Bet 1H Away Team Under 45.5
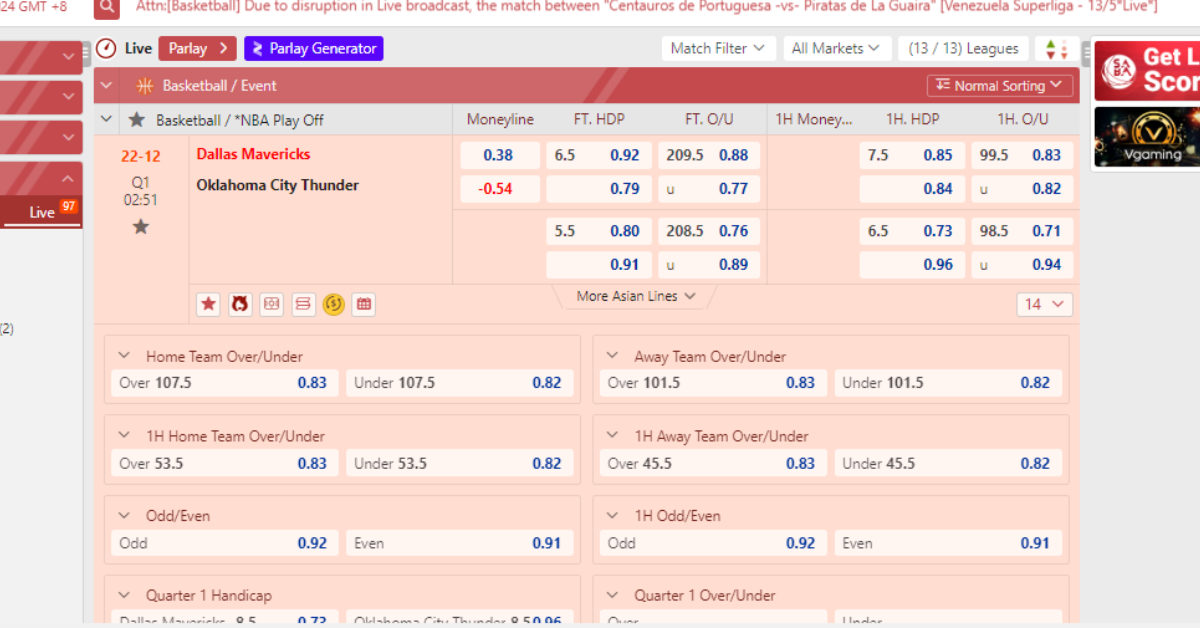This screenshot has height=628, width=1200. pyautogui.click(x=948, y=463)
